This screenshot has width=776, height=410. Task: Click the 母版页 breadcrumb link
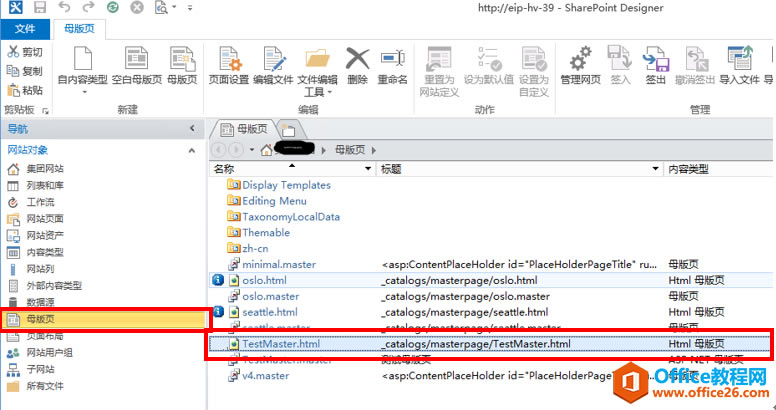tap(350, 150)
